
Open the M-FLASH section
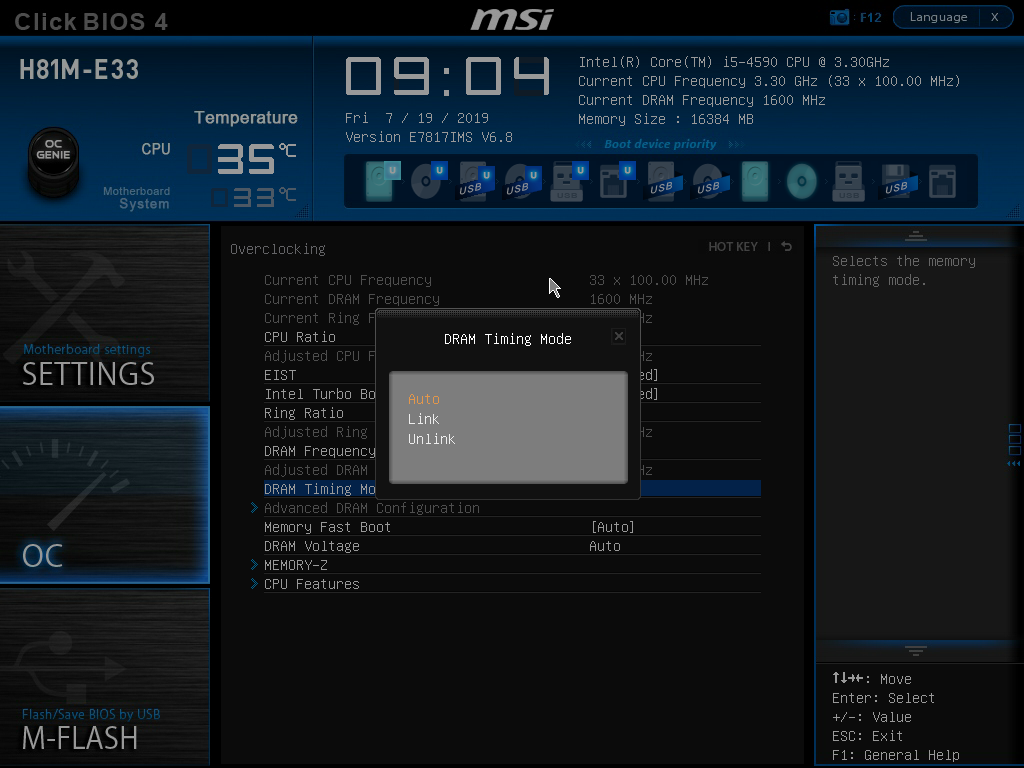point(104,677)
